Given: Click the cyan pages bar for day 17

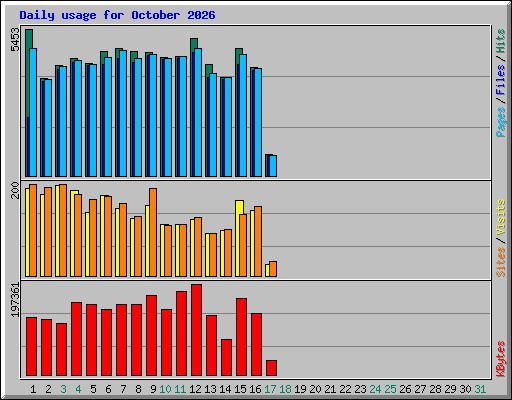Looking at the screenshot, I should point(273,166).
